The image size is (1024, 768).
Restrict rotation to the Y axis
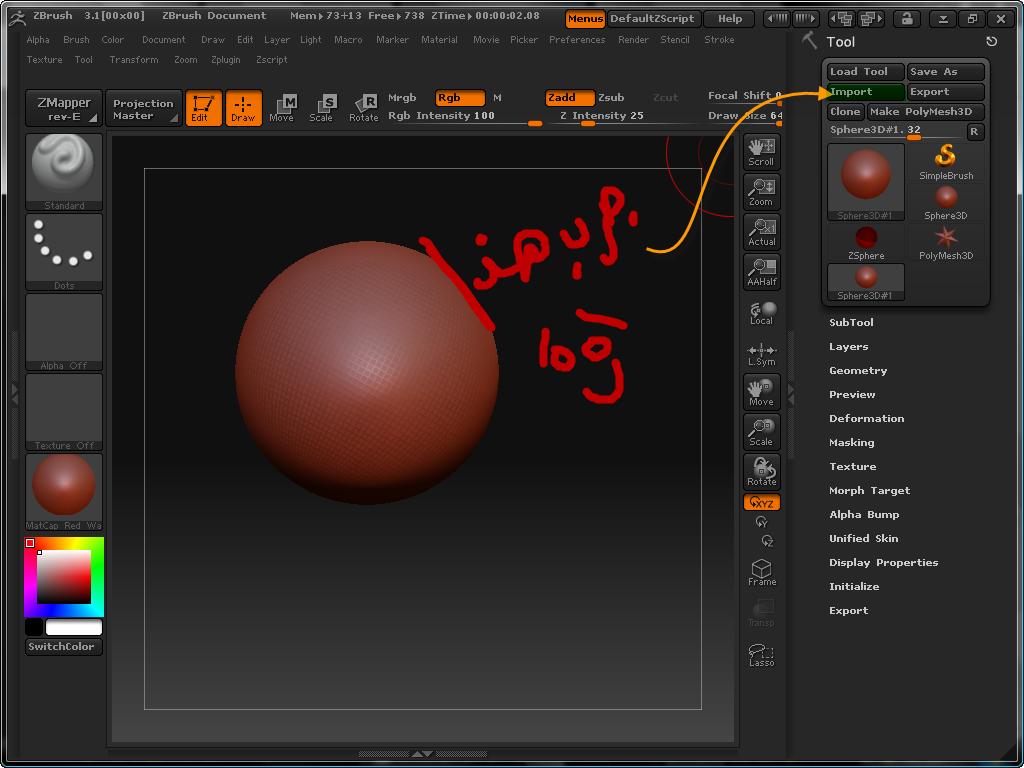(761, 522)
